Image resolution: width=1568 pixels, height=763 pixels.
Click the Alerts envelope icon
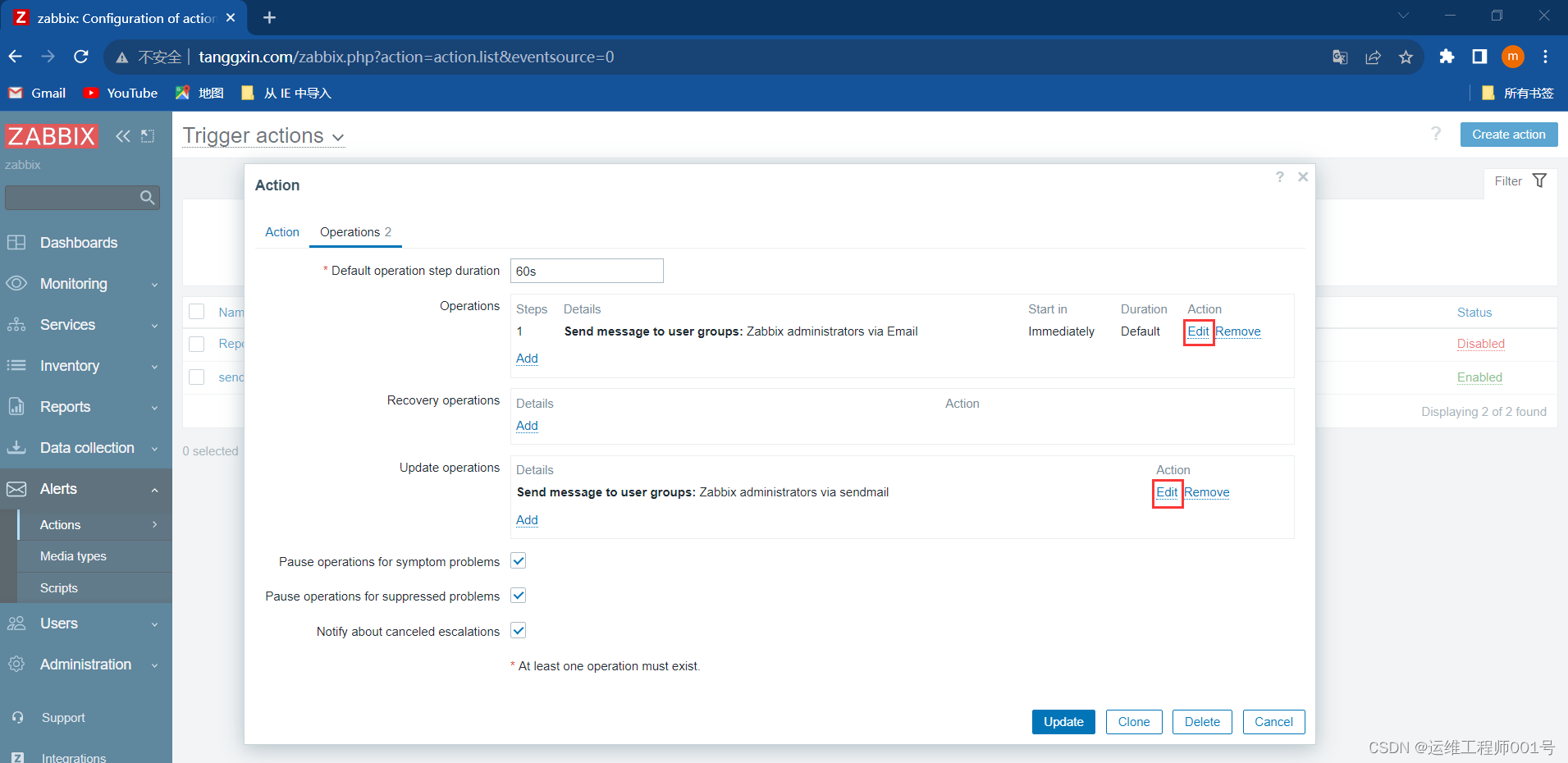click(16, 489)
